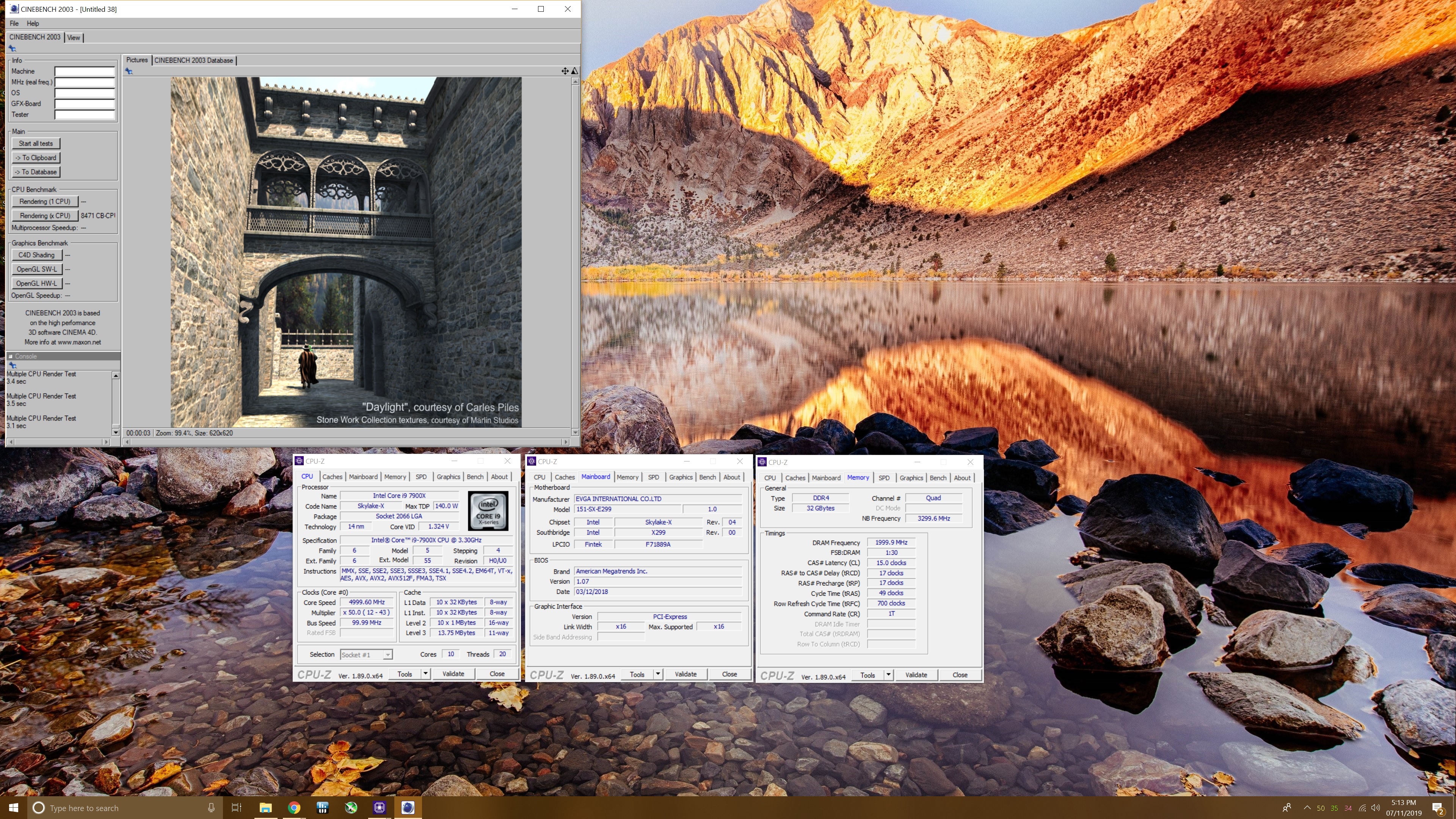Viewport: 1456px width, 819px height.
Task: Click the title bar icon of CPU-Z Mainboard window
Action: [531, 461]
